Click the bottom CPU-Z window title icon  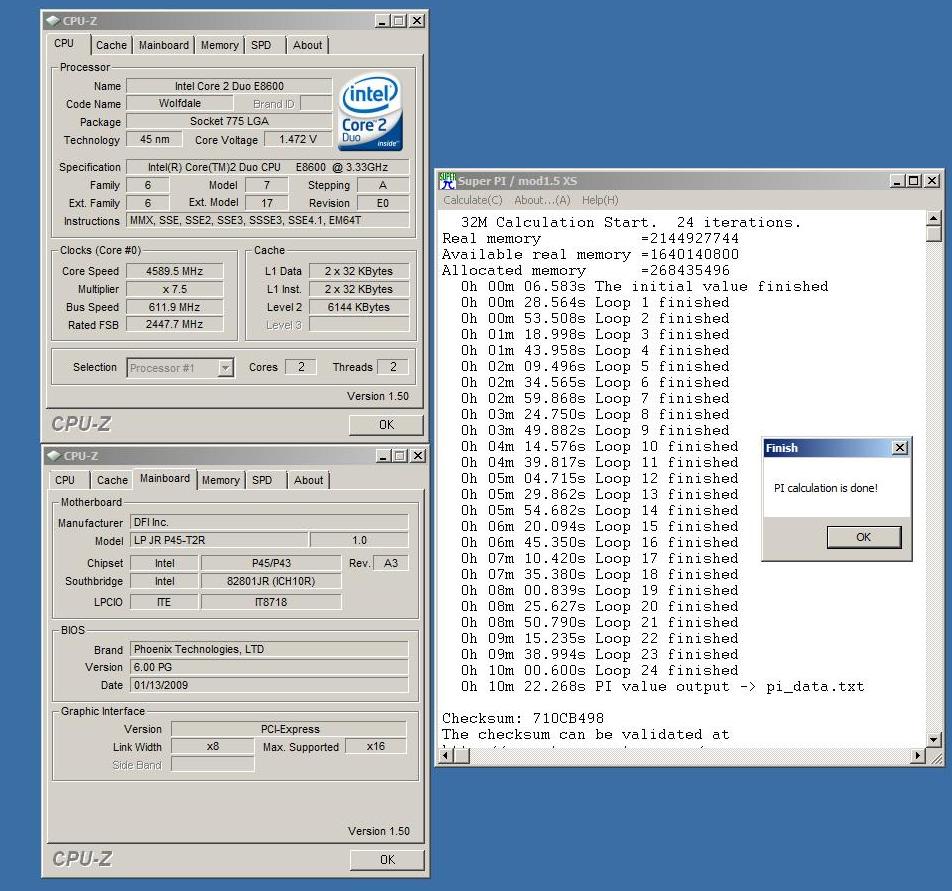tap(54, 456)
